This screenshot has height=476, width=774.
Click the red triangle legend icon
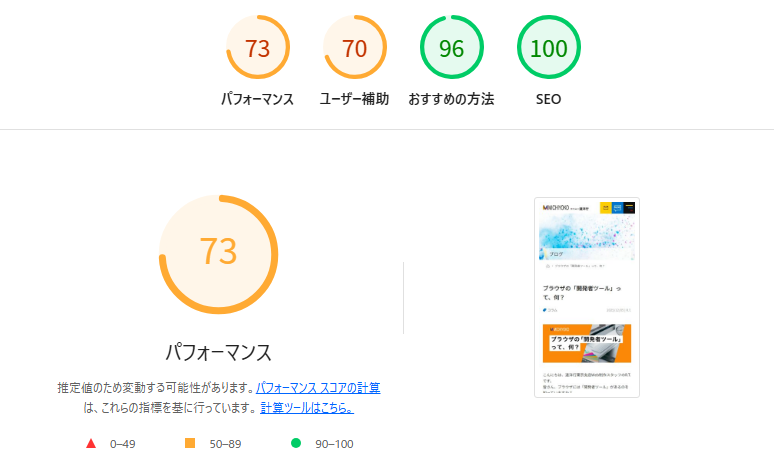pos(91,443)
